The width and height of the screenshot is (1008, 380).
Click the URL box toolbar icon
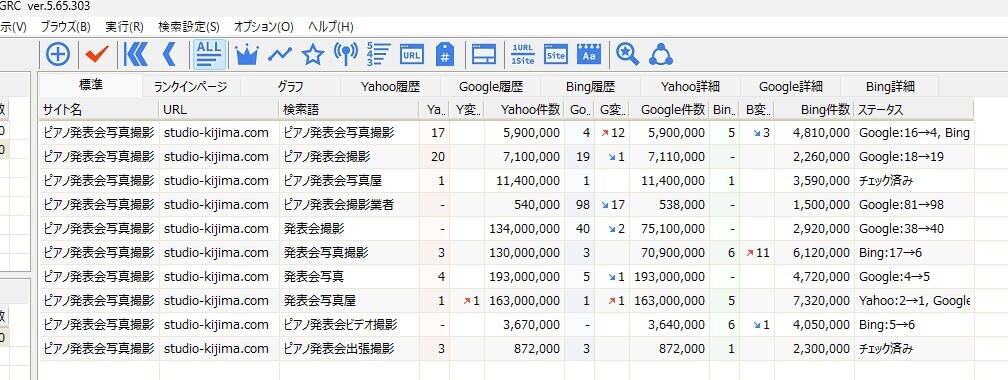(411, 55)
